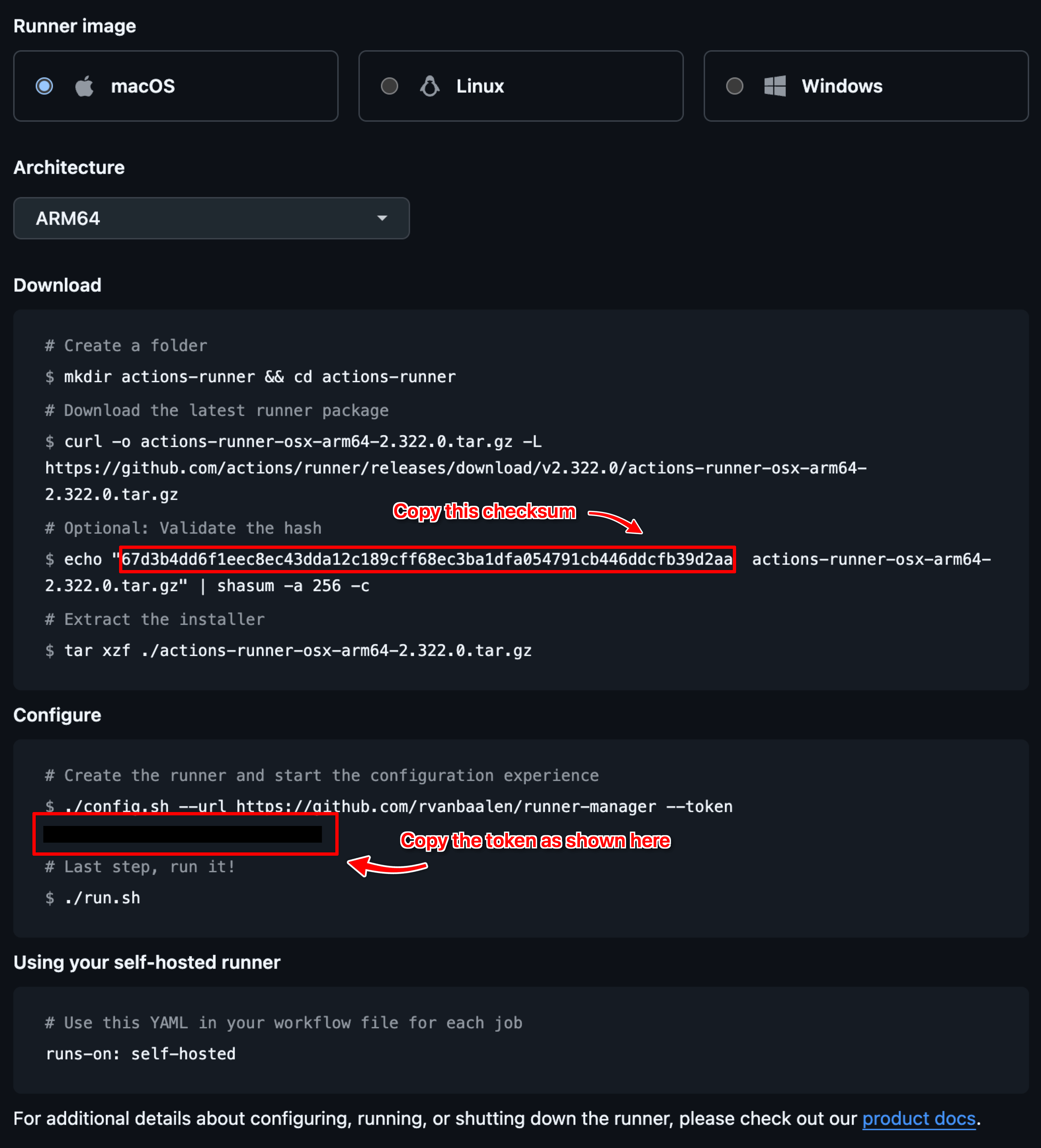This screenshot has width=1041, height=1148.
Task: Switch to the Linux runner image tab
Action: [520, 86]
